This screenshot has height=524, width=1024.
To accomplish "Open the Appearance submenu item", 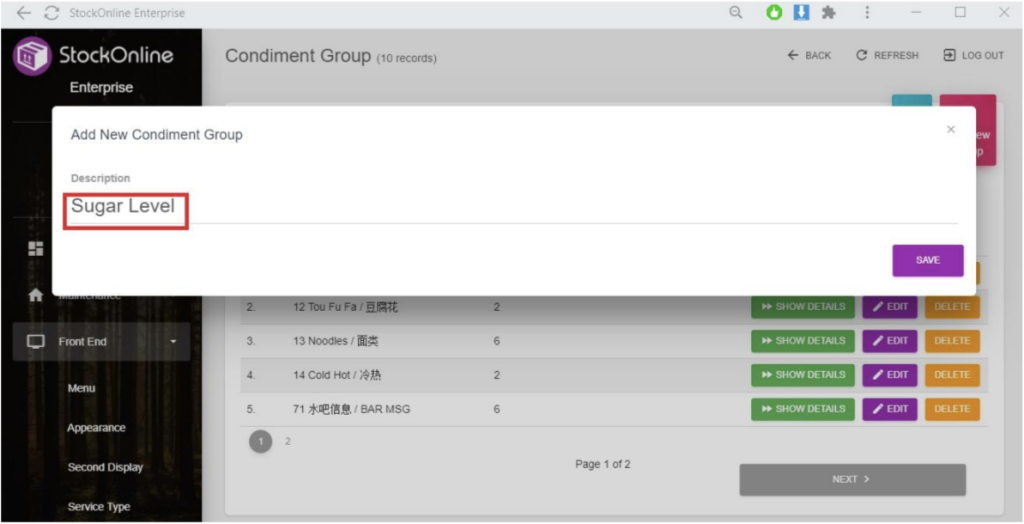I will coord(96,428).
